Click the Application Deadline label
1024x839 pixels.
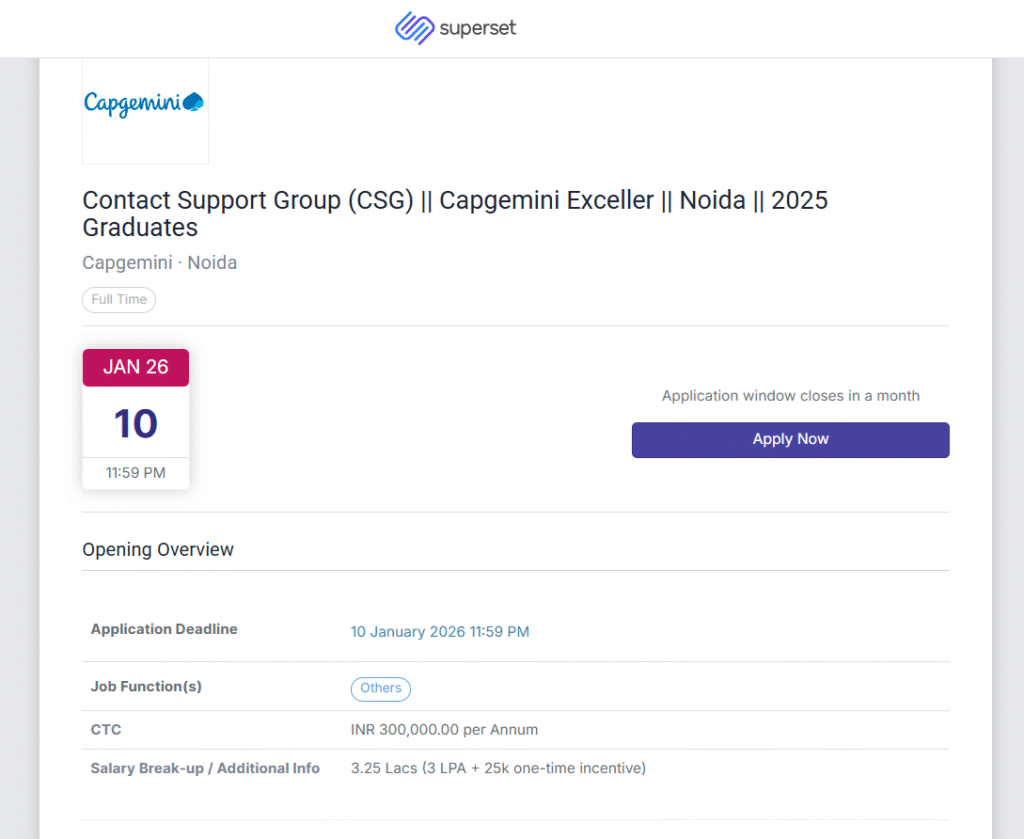[x=164, y=630]
